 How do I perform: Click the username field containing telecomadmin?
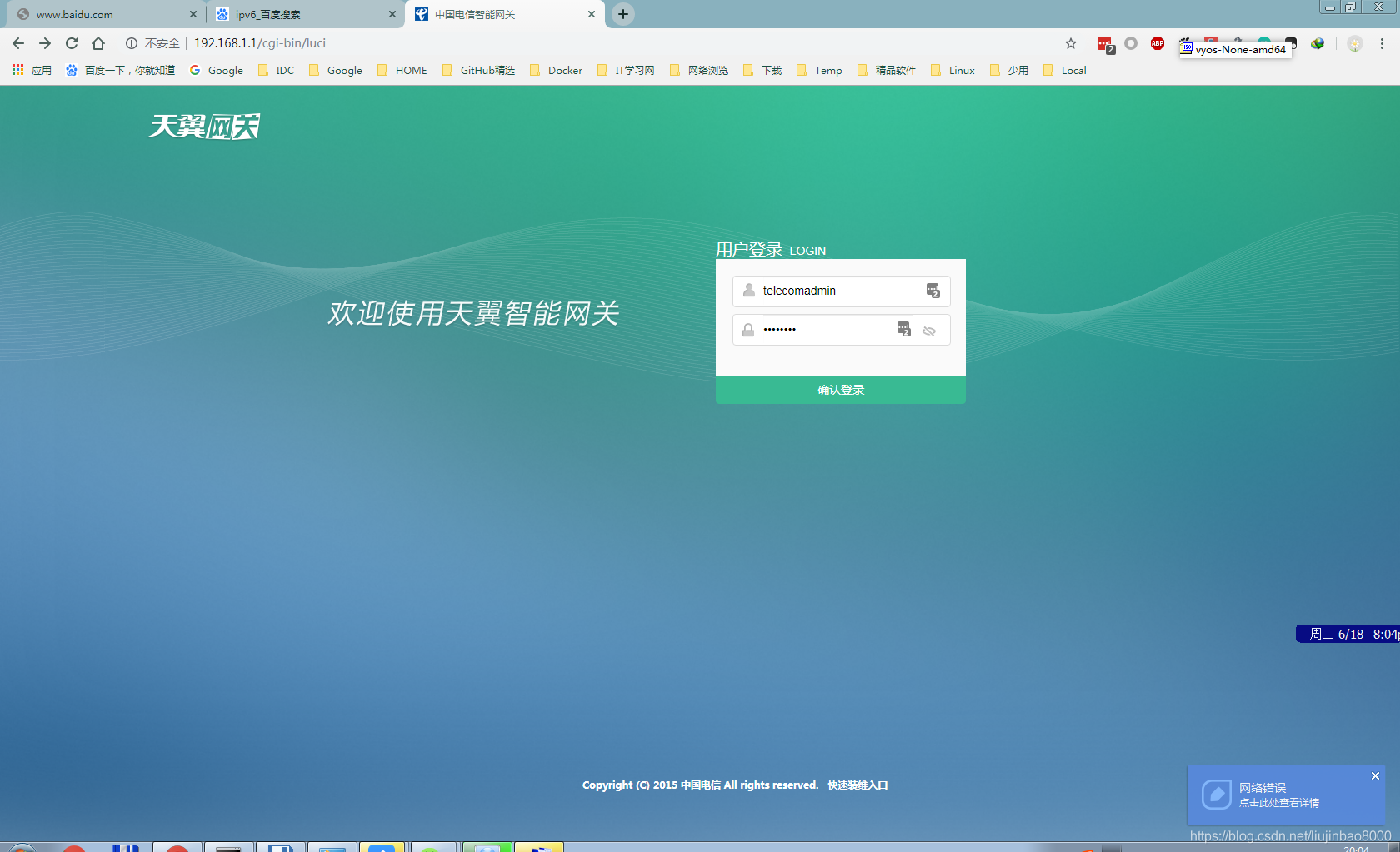(841, 291)
